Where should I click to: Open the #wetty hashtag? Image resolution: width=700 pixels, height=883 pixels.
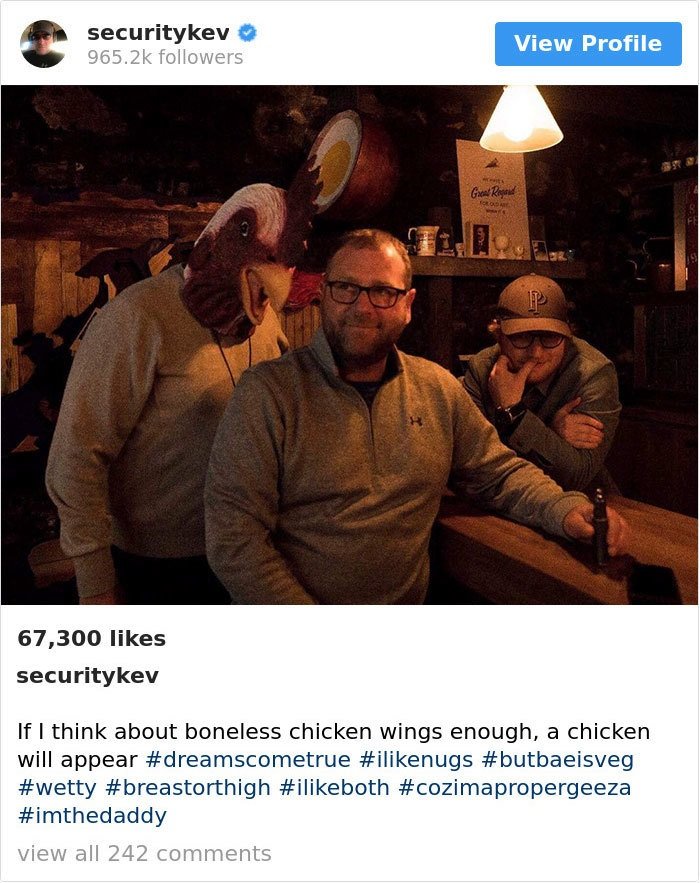coord(57,787)
